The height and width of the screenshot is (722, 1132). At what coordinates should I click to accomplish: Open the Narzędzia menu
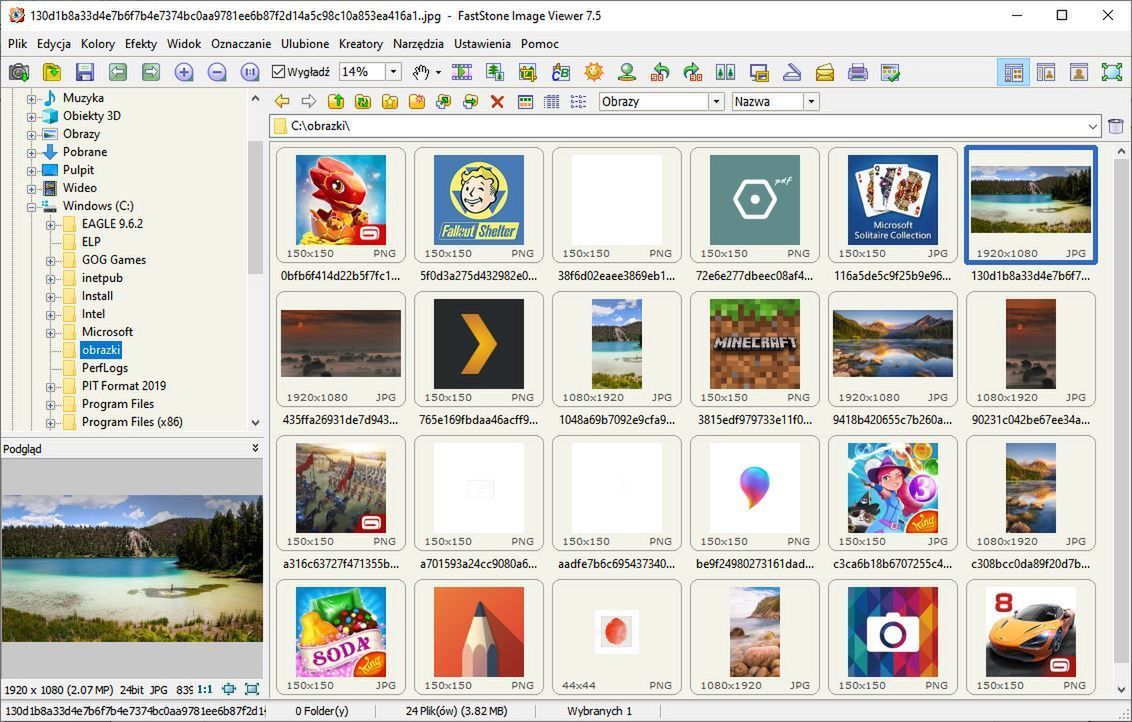(x=418, y=44)
